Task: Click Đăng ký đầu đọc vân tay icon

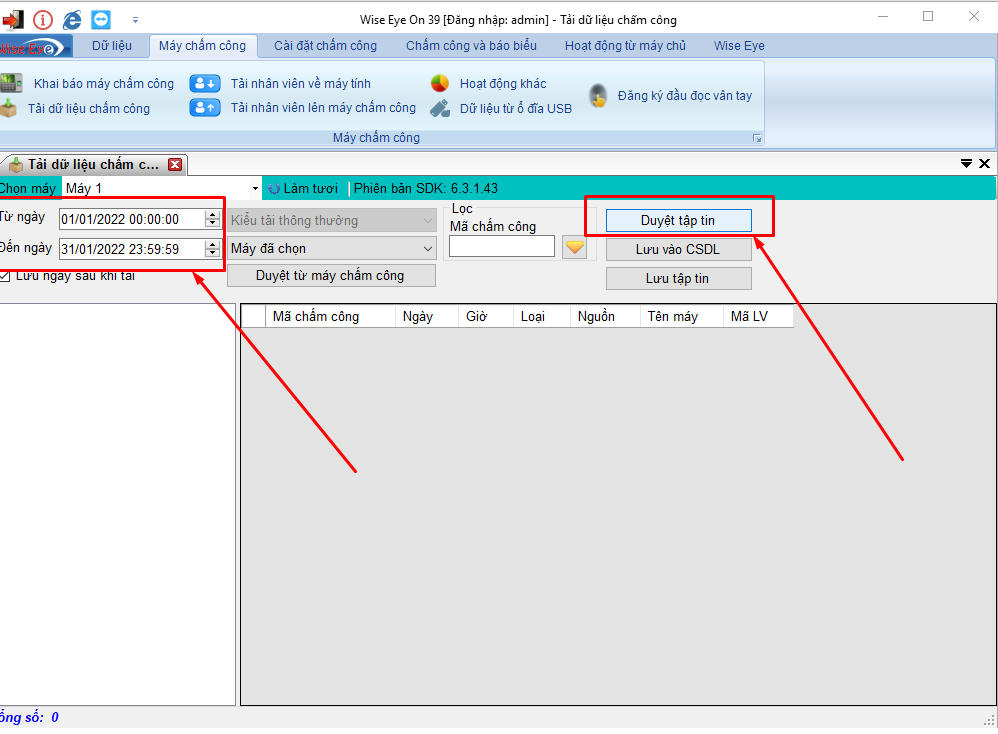Action: pos(598,96)
